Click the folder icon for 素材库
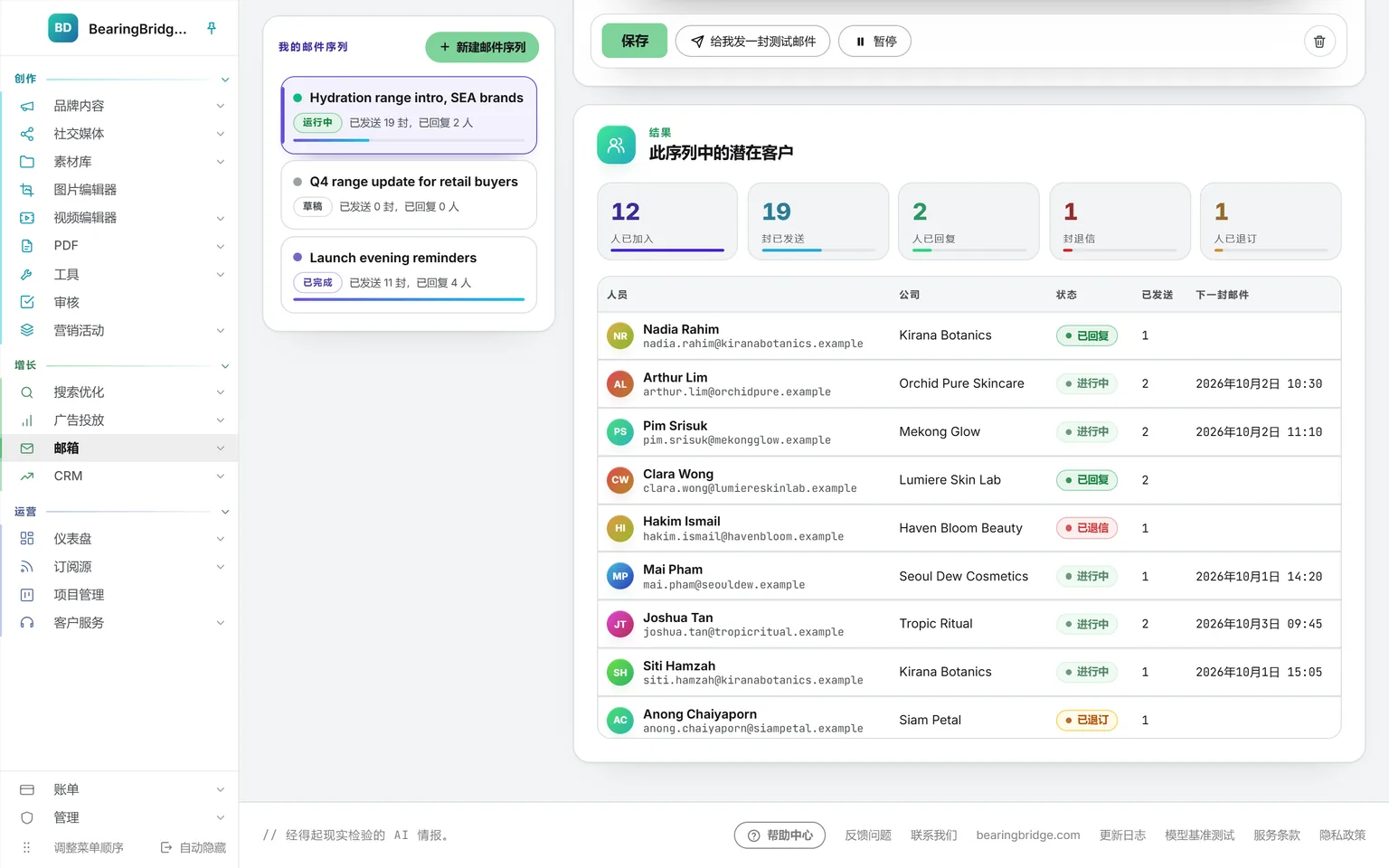Image resolution: width=1389 pixels, height=868 pixels. point(27,162)
